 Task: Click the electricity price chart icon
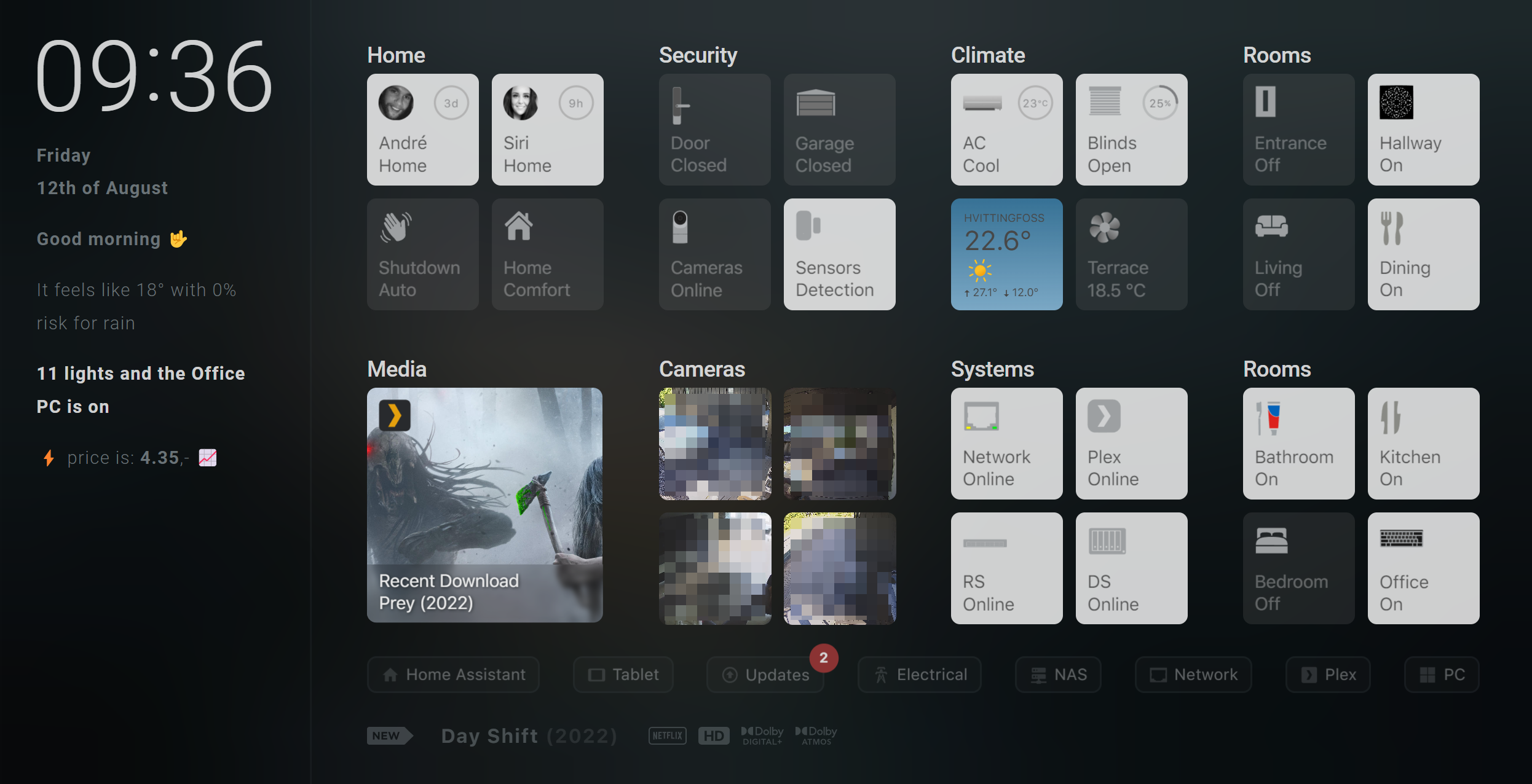[x=208, y=458]
